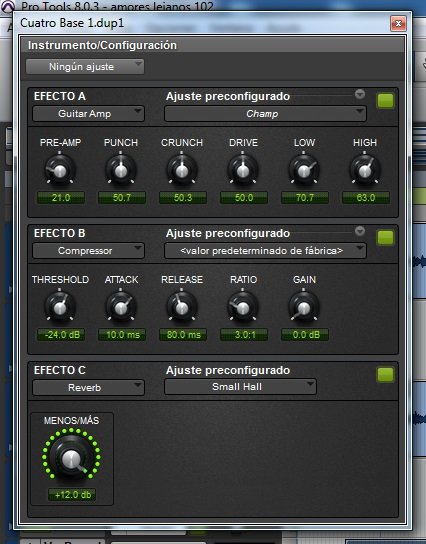Open the Compressor effect type dropdown

coord(88,251)
